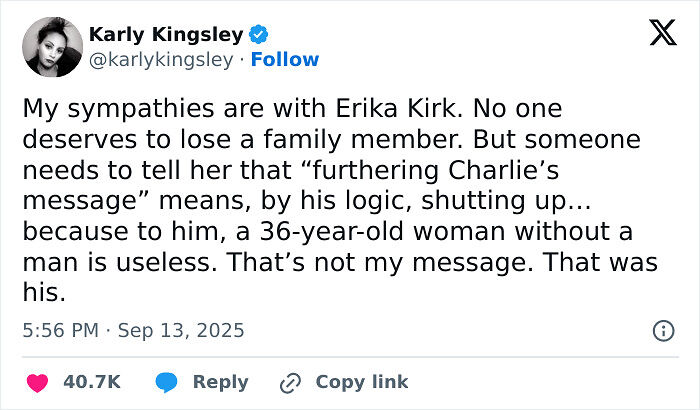
Task: Click the Karly Kingsley display name
Action: [x=165, y=35]
